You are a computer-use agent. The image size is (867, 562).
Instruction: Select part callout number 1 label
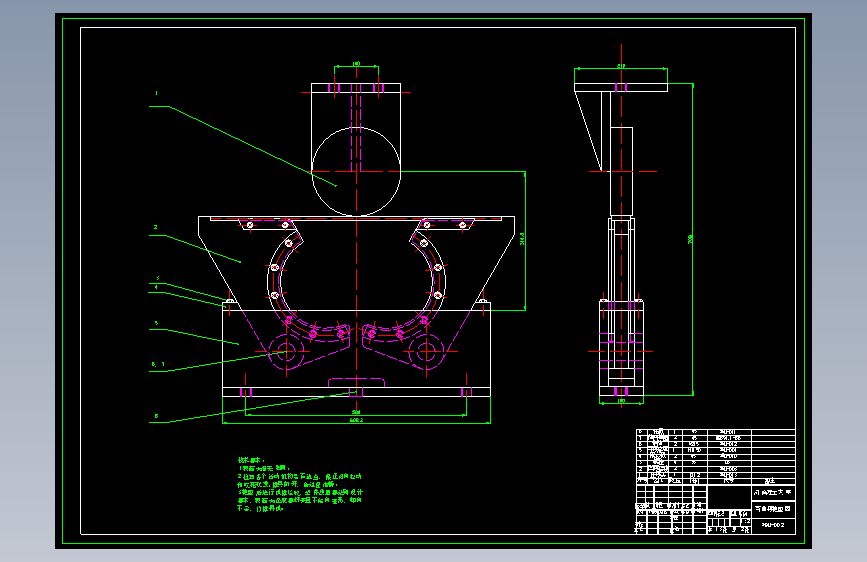coord(156,93)
